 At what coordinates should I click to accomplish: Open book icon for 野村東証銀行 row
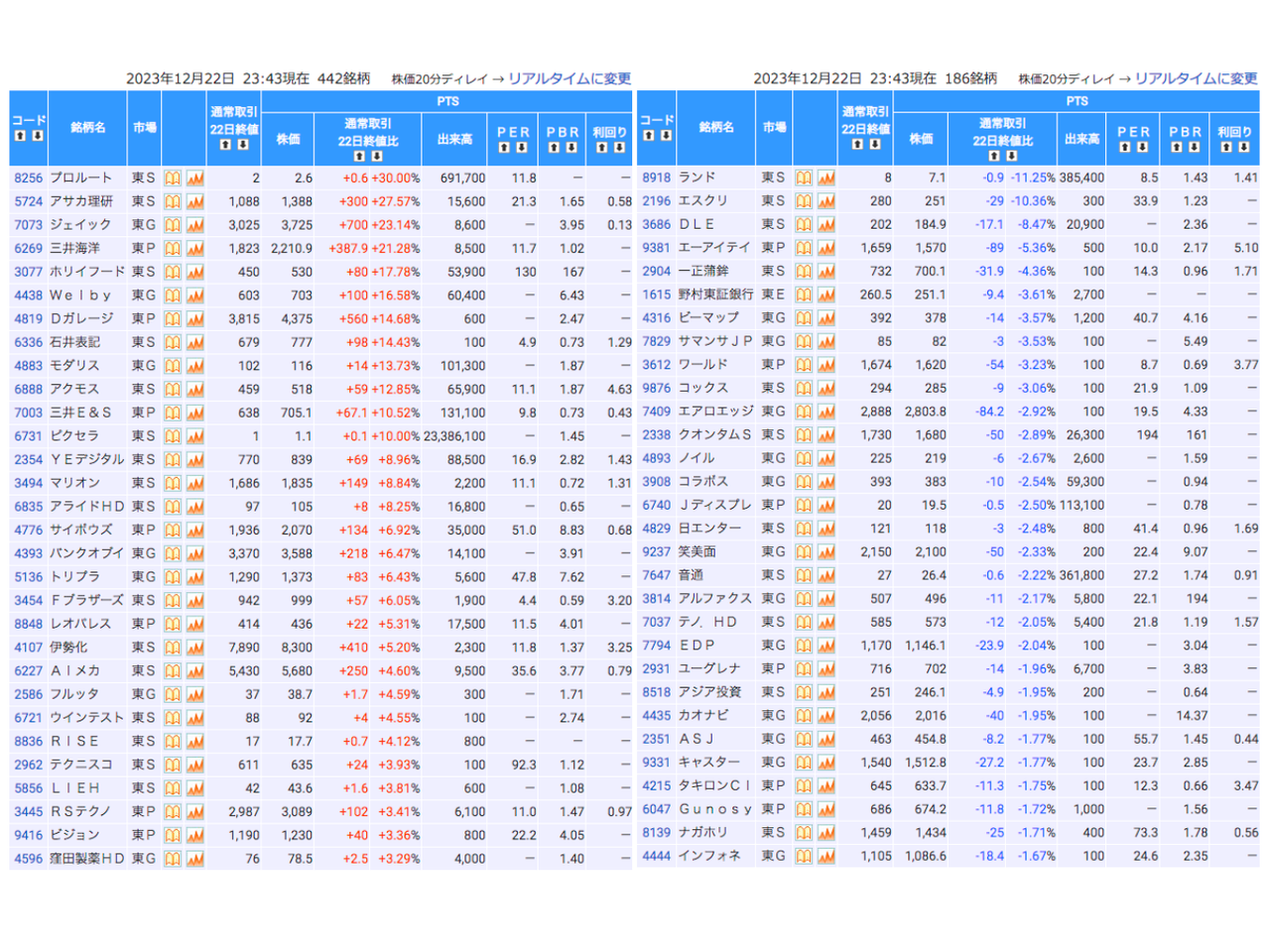click(804, 296)
